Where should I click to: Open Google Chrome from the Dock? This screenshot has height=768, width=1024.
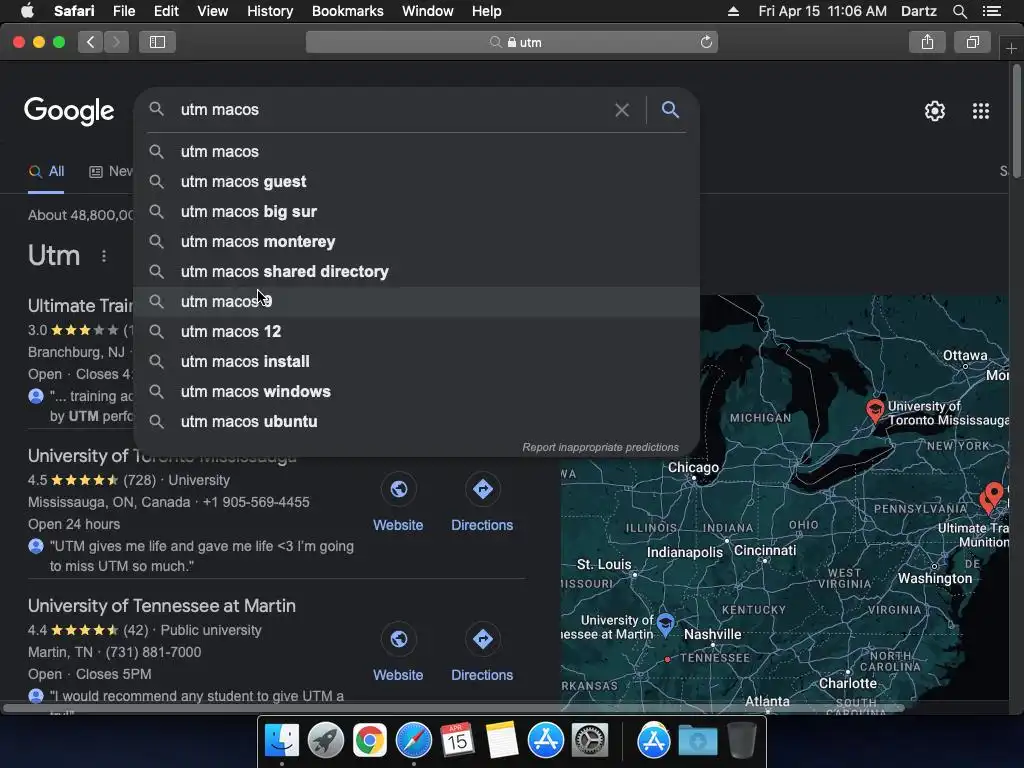click(370, 741)
